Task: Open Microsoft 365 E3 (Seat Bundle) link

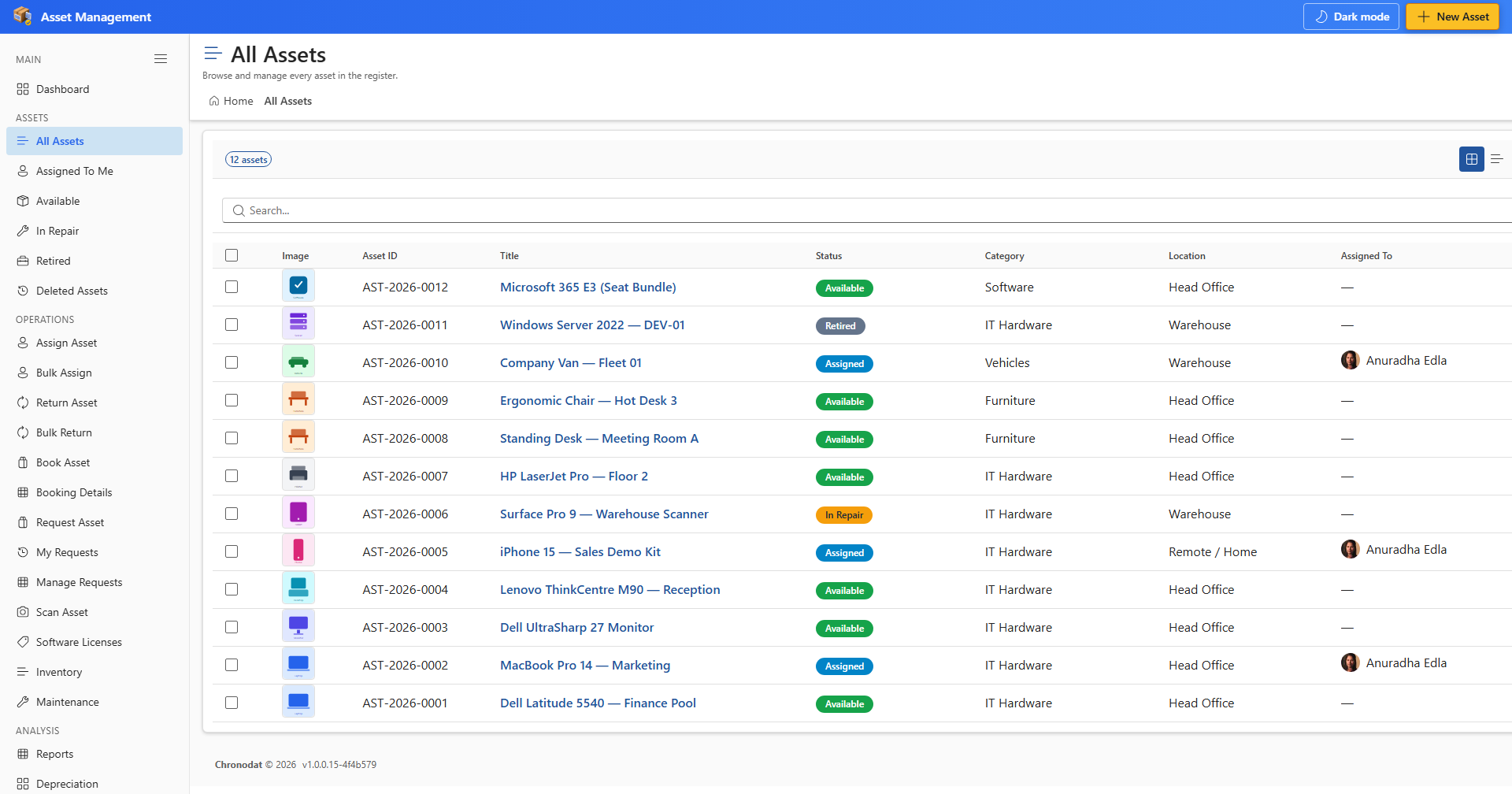Action: click(x=587, y=288)
